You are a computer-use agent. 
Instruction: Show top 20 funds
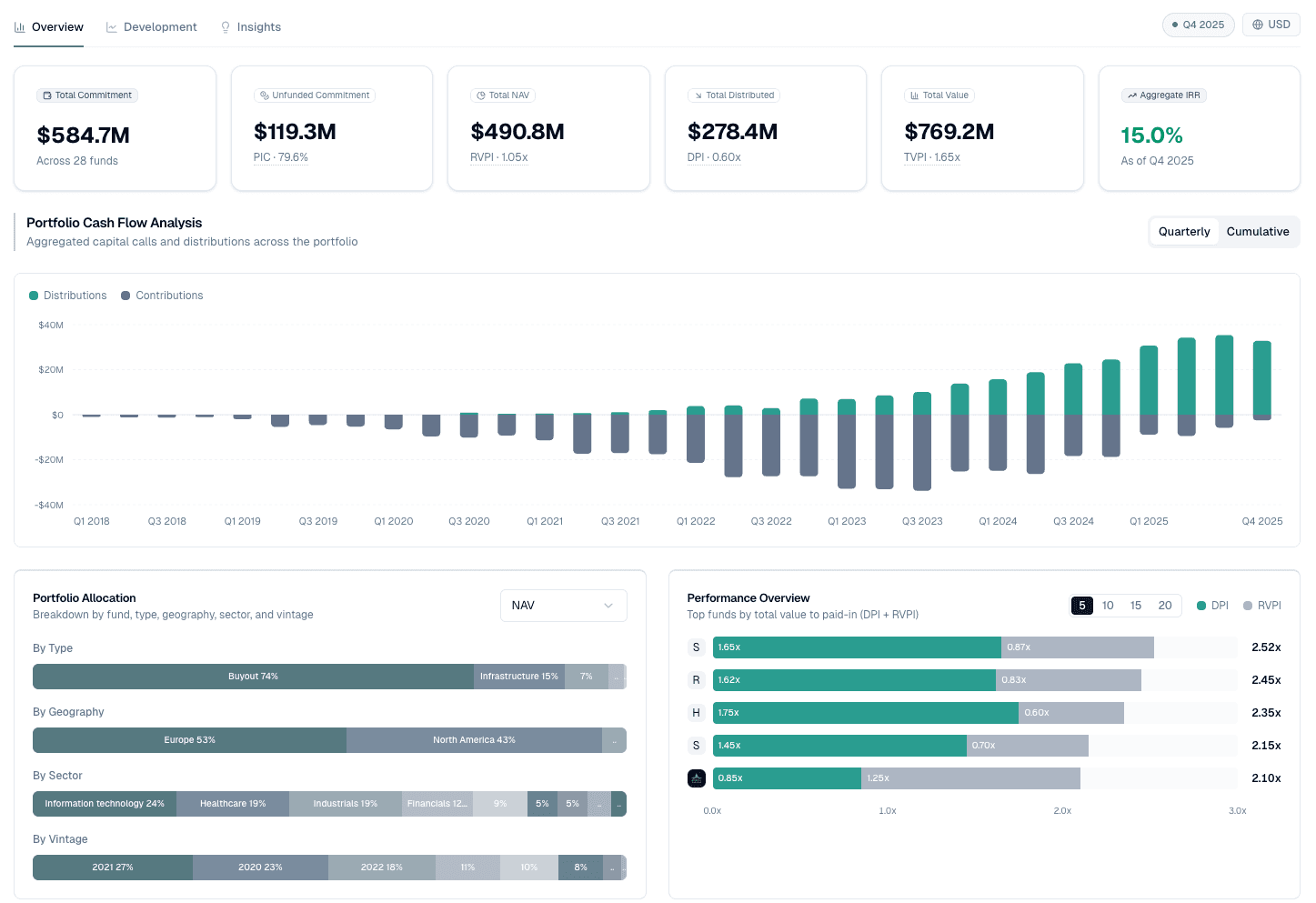point(1165,606)
